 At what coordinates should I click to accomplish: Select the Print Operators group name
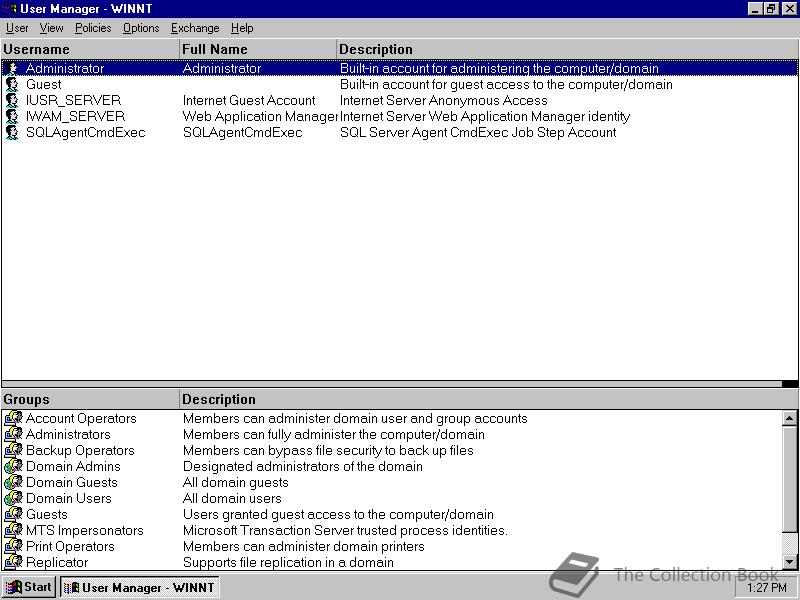[x=70, y=546]
